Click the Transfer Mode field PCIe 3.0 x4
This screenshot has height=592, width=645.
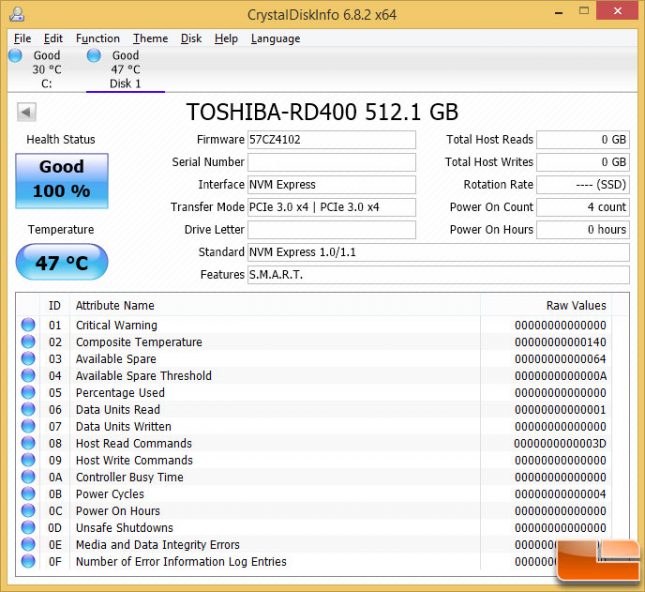(x=331, y=207)
